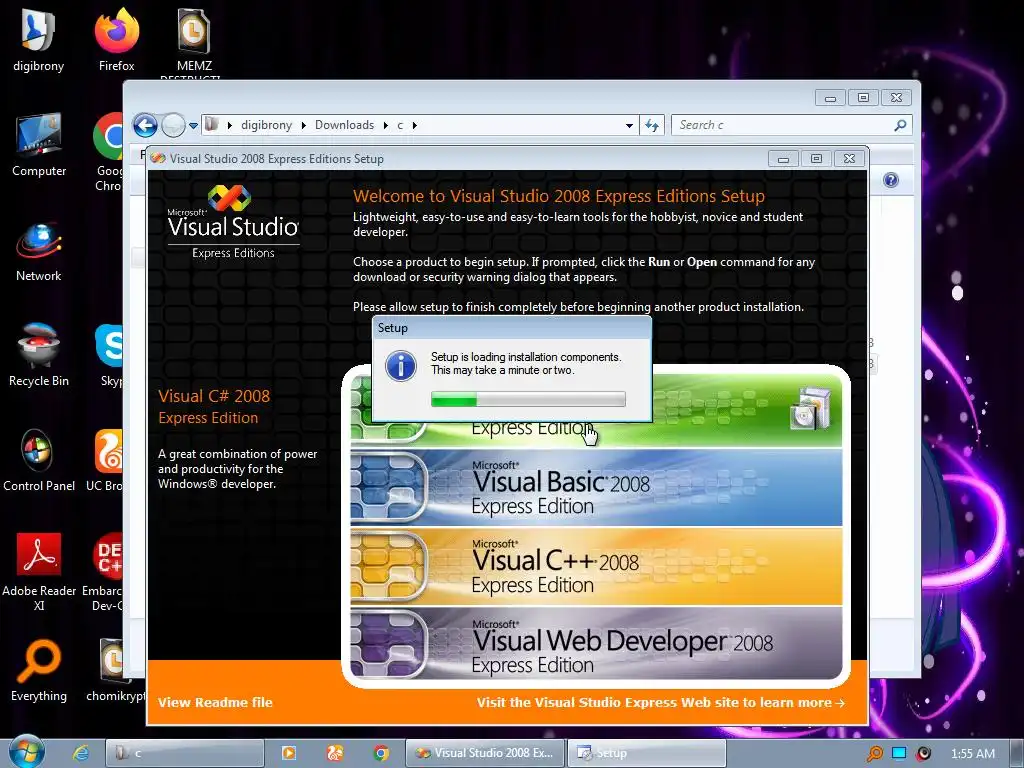Choose Visual Basic 2008 Express Edition
Screen dimensions: 1024x768
[x=596, y=488]
